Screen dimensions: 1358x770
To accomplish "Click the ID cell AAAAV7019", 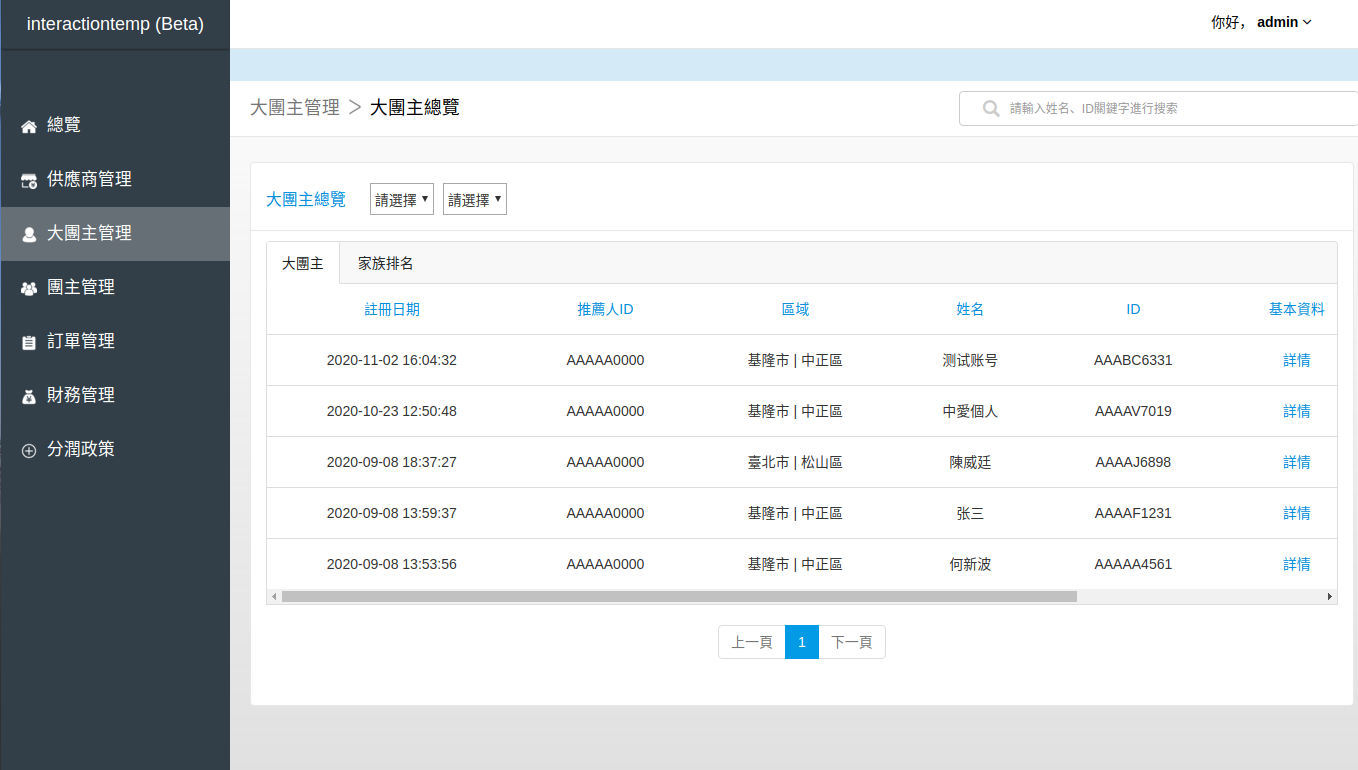I will tap(1133, 411).
